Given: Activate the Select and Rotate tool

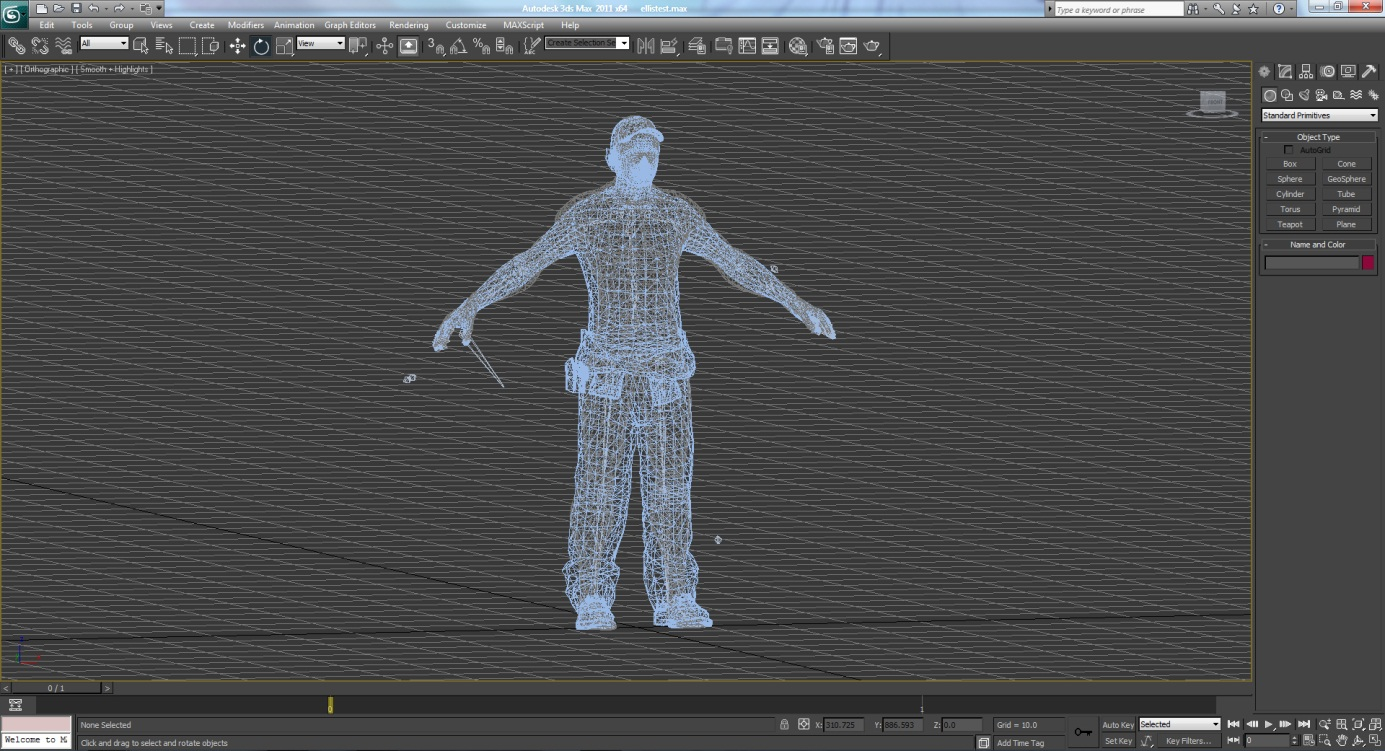Looking at the screenshot, I should pos(261,46).
